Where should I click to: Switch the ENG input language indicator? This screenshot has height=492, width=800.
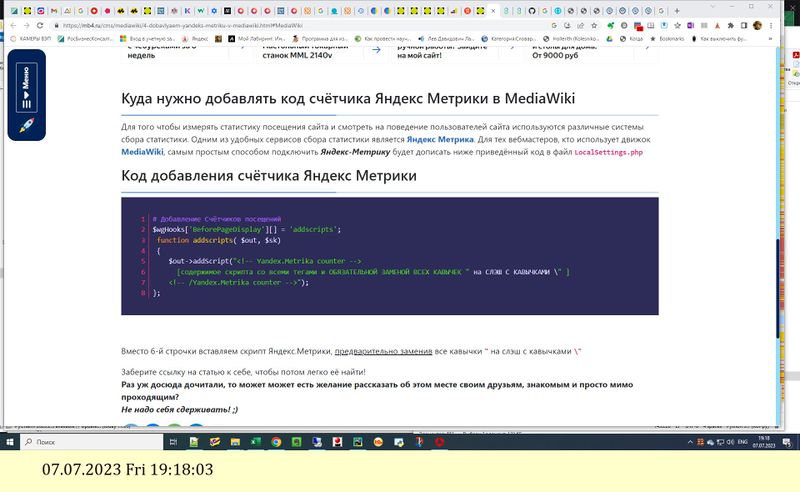pos(743,442)
